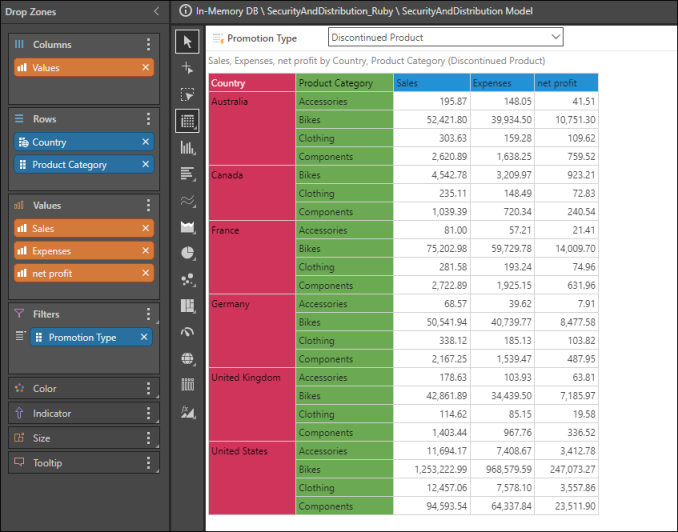Image resolution: width=678 pixels, height=532 pixels.
Task: Click the information icon beside model path
Action: coord(186,10)
